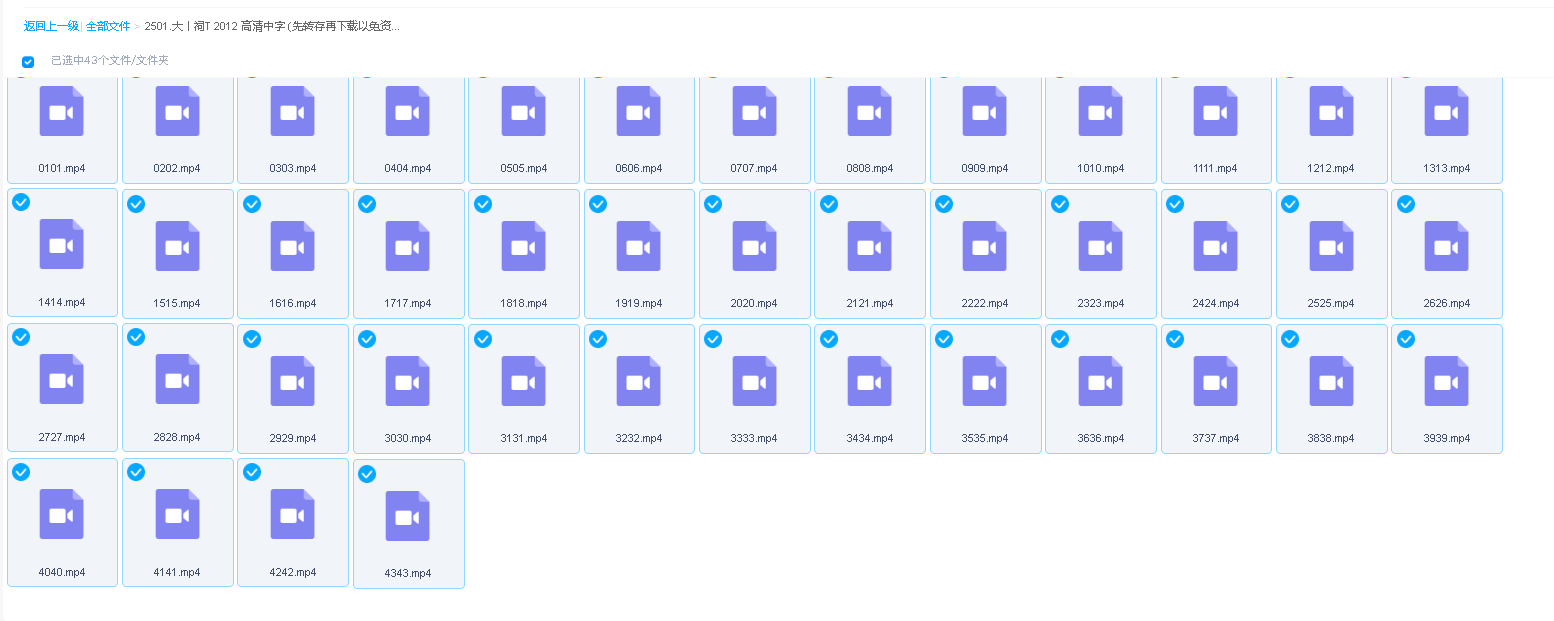Open the 2626.mp4 video icon
Viewport: 1554px width, 621px height.
(1446, 246)
